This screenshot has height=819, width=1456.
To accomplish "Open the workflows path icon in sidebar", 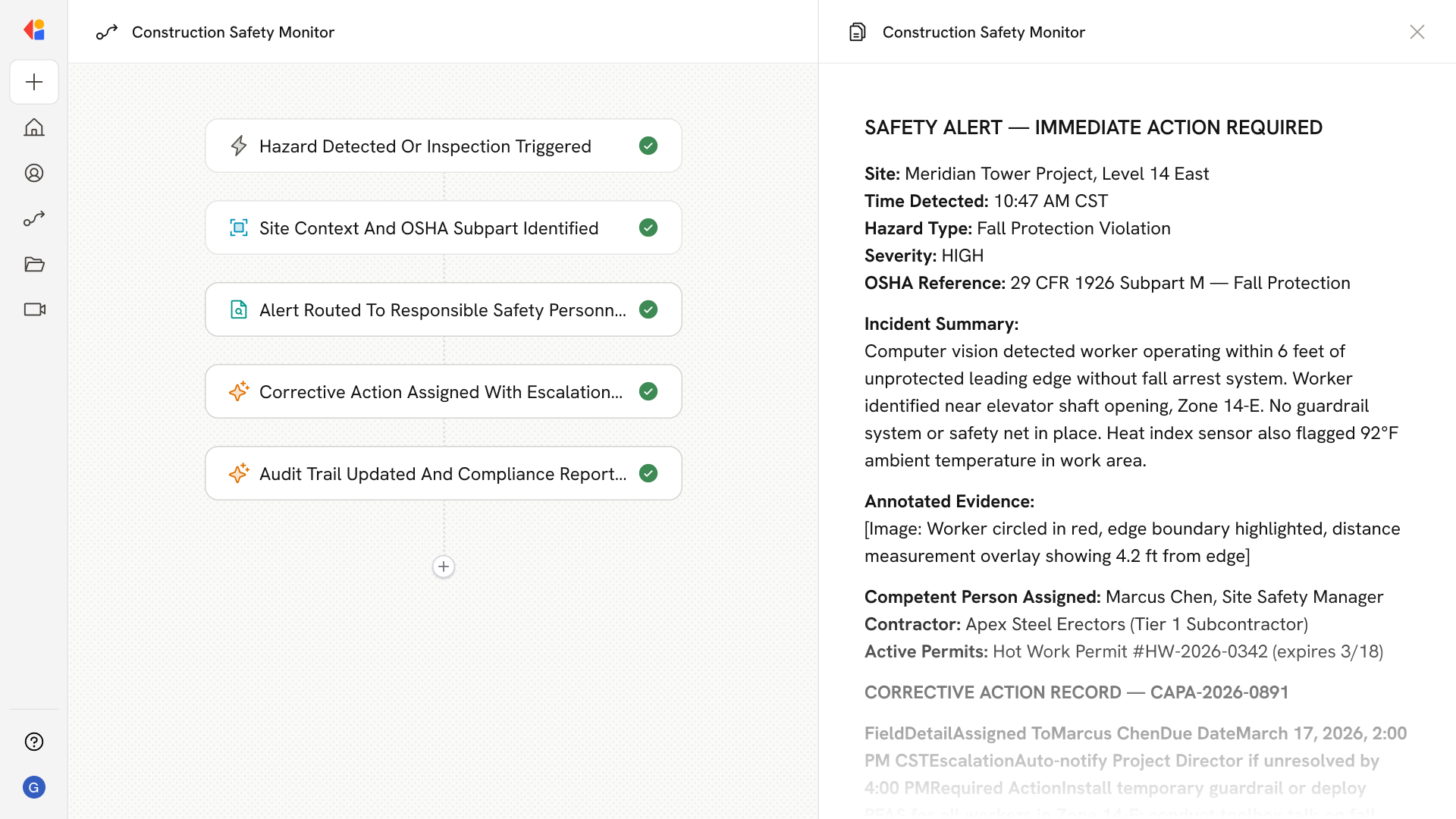I will pos(34,218).
